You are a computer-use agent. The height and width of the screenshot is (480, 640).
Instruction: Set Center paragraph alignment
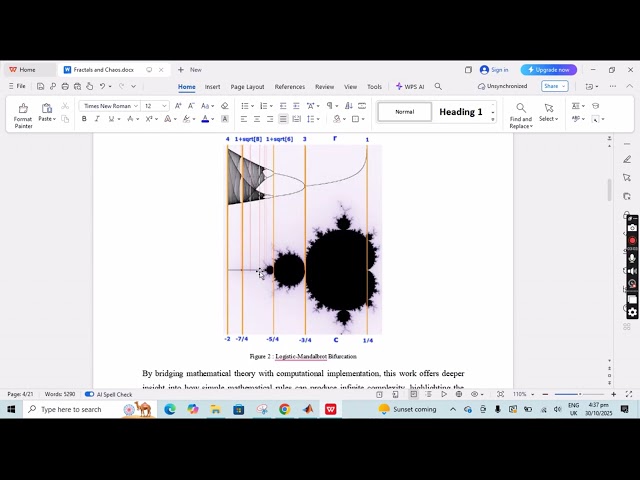257,119
